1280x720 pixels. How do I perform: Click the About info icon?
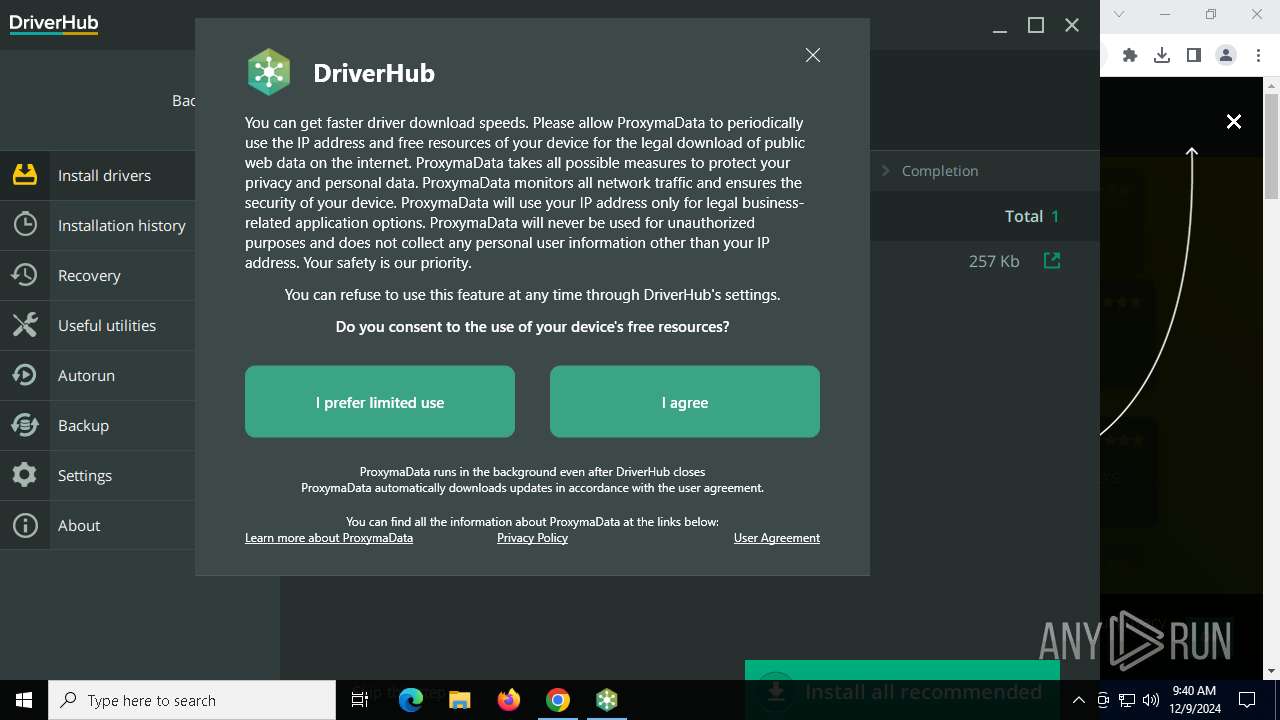pyautogui.click(x=25, y=525)
